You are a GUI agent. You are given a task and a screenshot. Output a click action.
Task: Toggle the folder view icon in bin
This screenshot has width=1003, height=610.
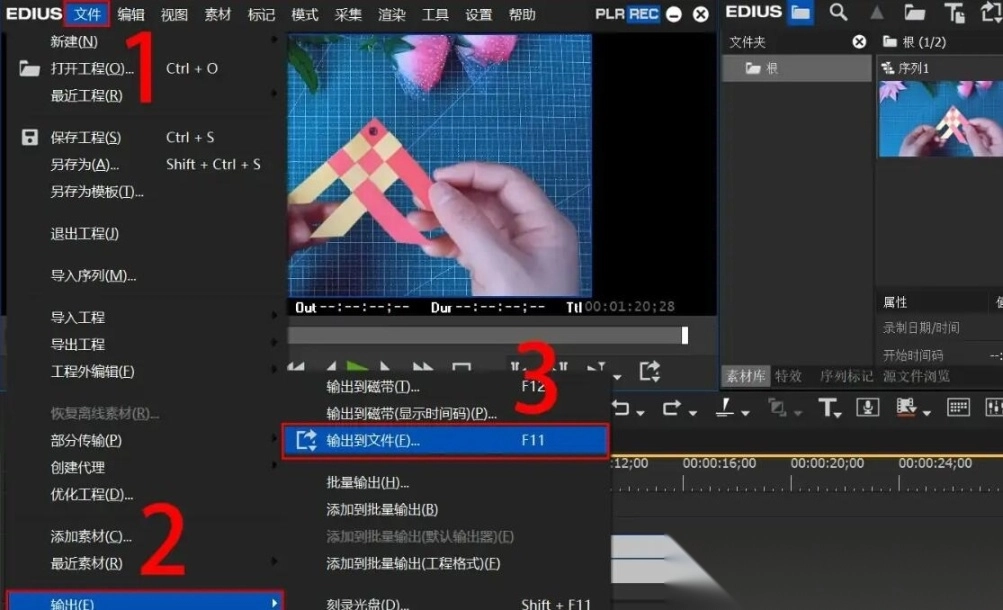coord(799,13)
